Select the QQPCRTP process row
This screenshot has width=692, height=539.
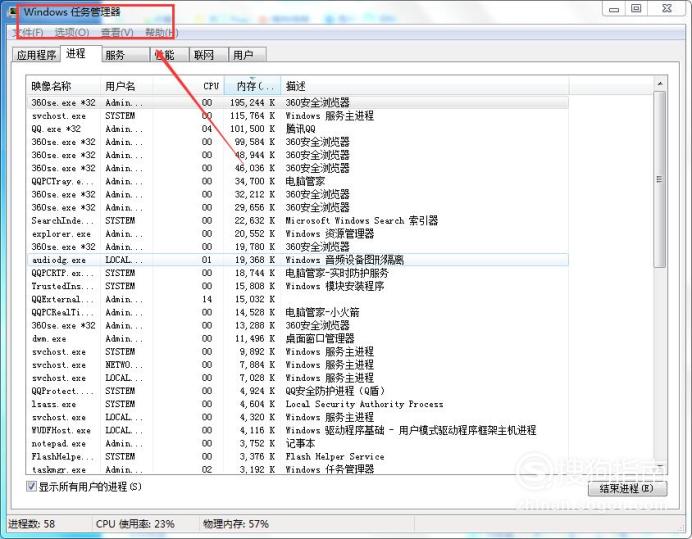298,273
